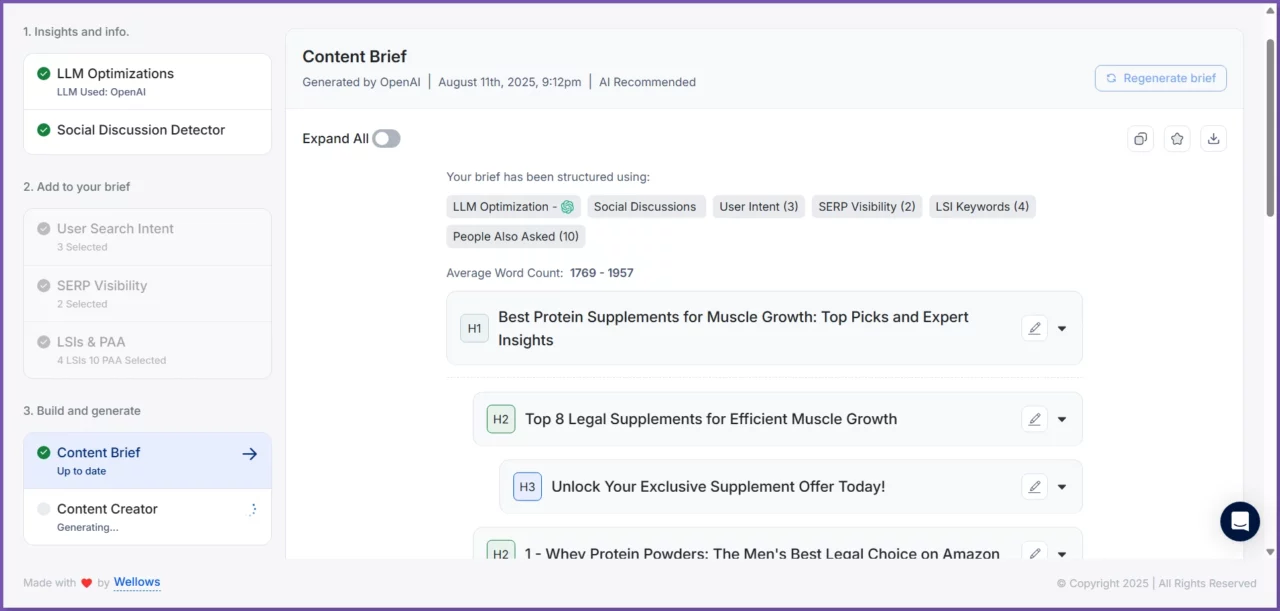Click the People Also Asked (10) tag

[x=515, y=237]
